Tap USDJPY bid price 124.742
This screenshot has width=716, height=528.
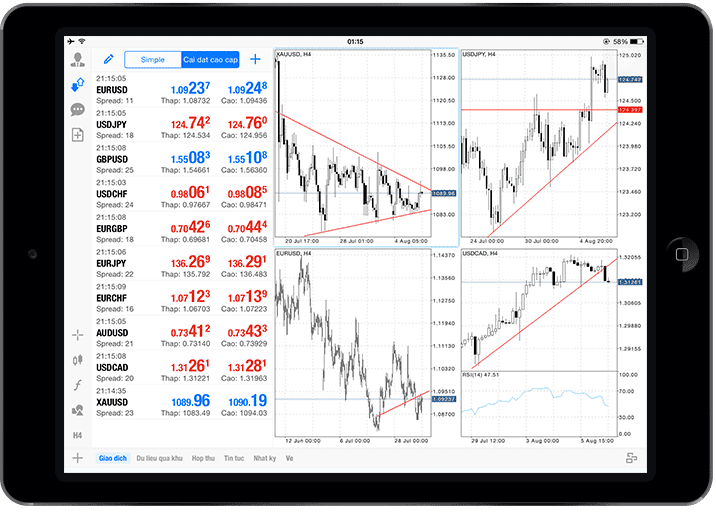[190, 123]
